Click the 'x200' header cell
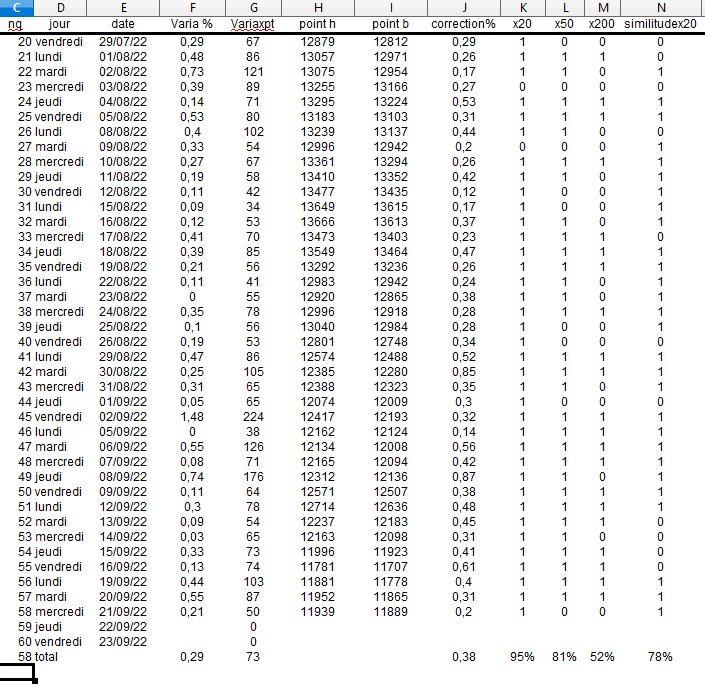Image resolution: width=705 pixels, height=696 pixels. click(x=602, y=24)
